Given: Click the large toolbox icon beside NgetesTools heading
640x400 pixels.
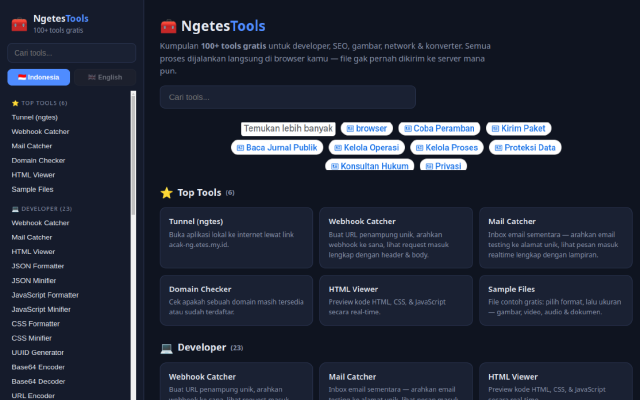Looking at the screenshot, I should coord(168,26).
